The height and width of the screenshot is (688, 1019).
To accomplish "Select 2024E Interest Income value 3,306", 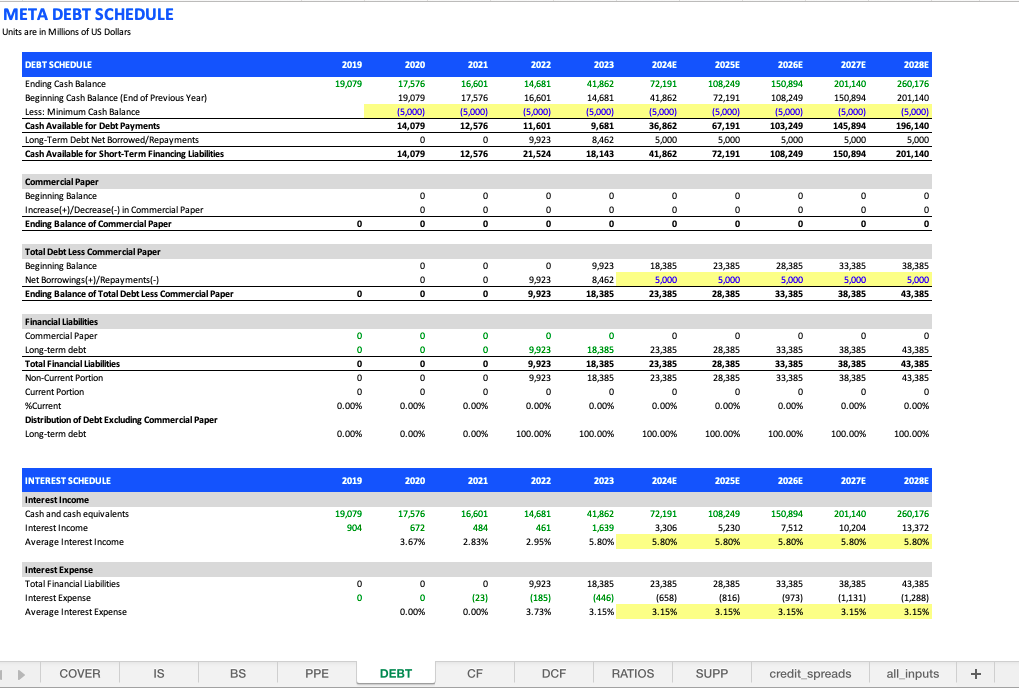I will click(x=665, y=528).
